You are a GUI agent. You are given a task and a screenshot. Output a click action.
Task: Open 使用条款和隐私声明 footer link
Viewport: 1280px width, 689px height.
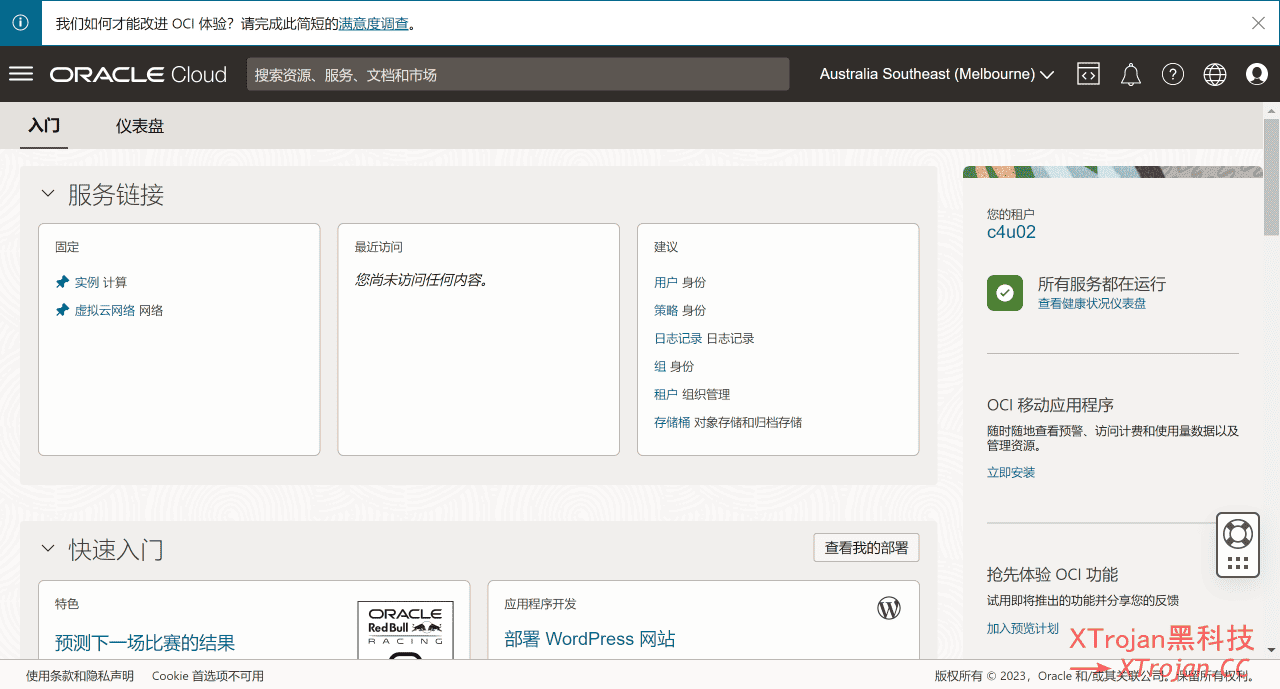(x=80, y=676)
